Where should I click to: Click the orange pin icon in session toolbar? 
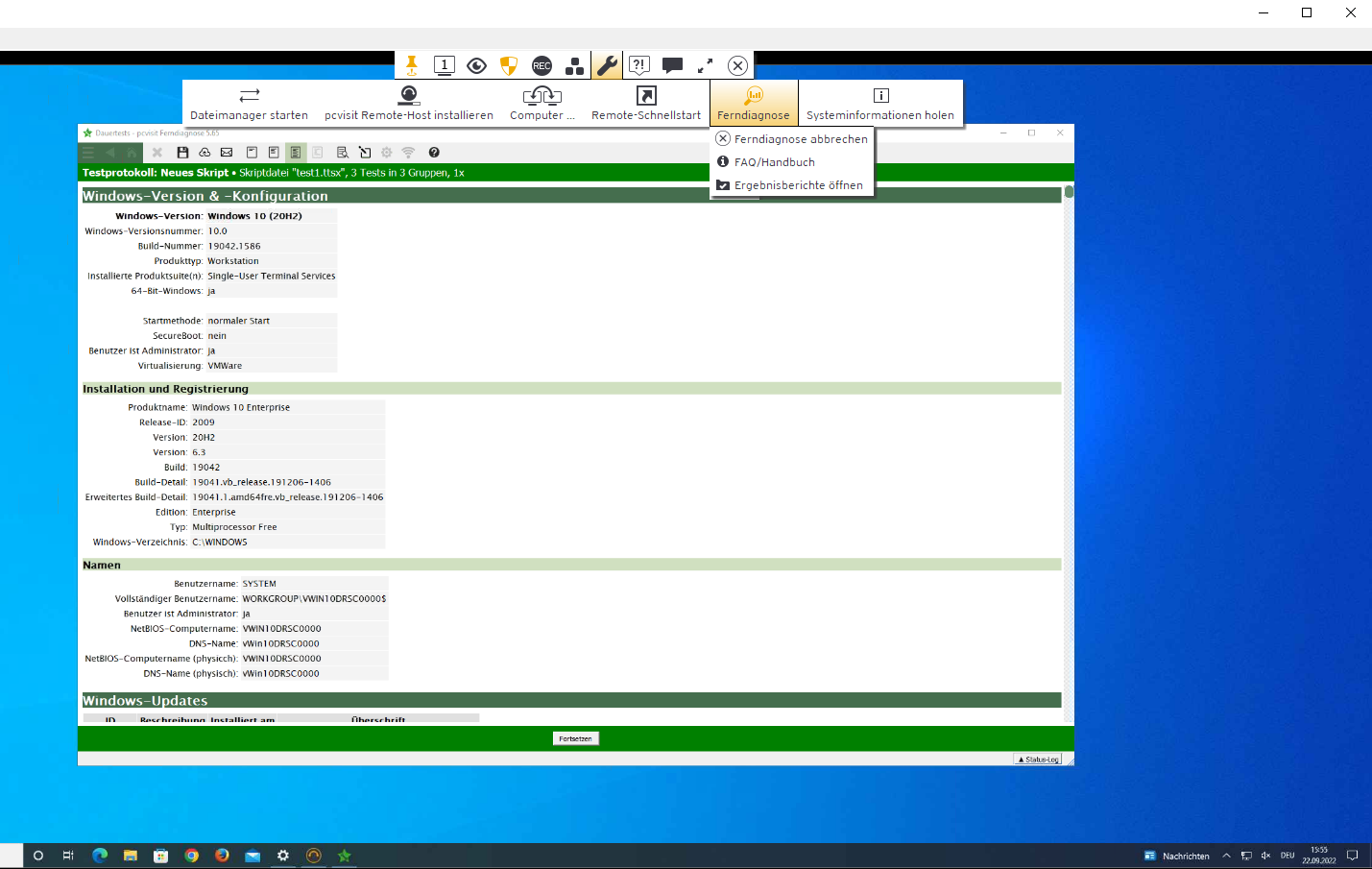(x=411, y=65)
